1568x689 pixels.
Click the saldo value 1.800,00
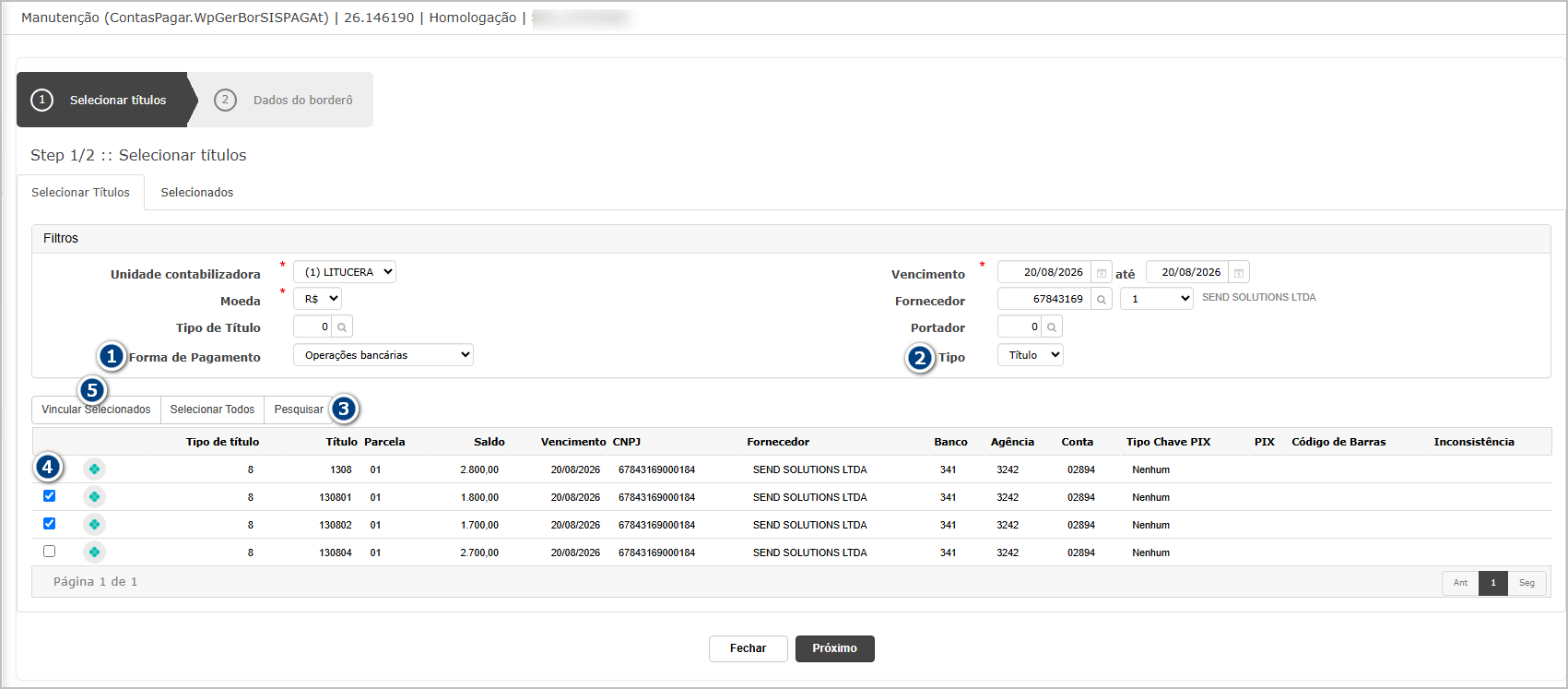[479, 497]
